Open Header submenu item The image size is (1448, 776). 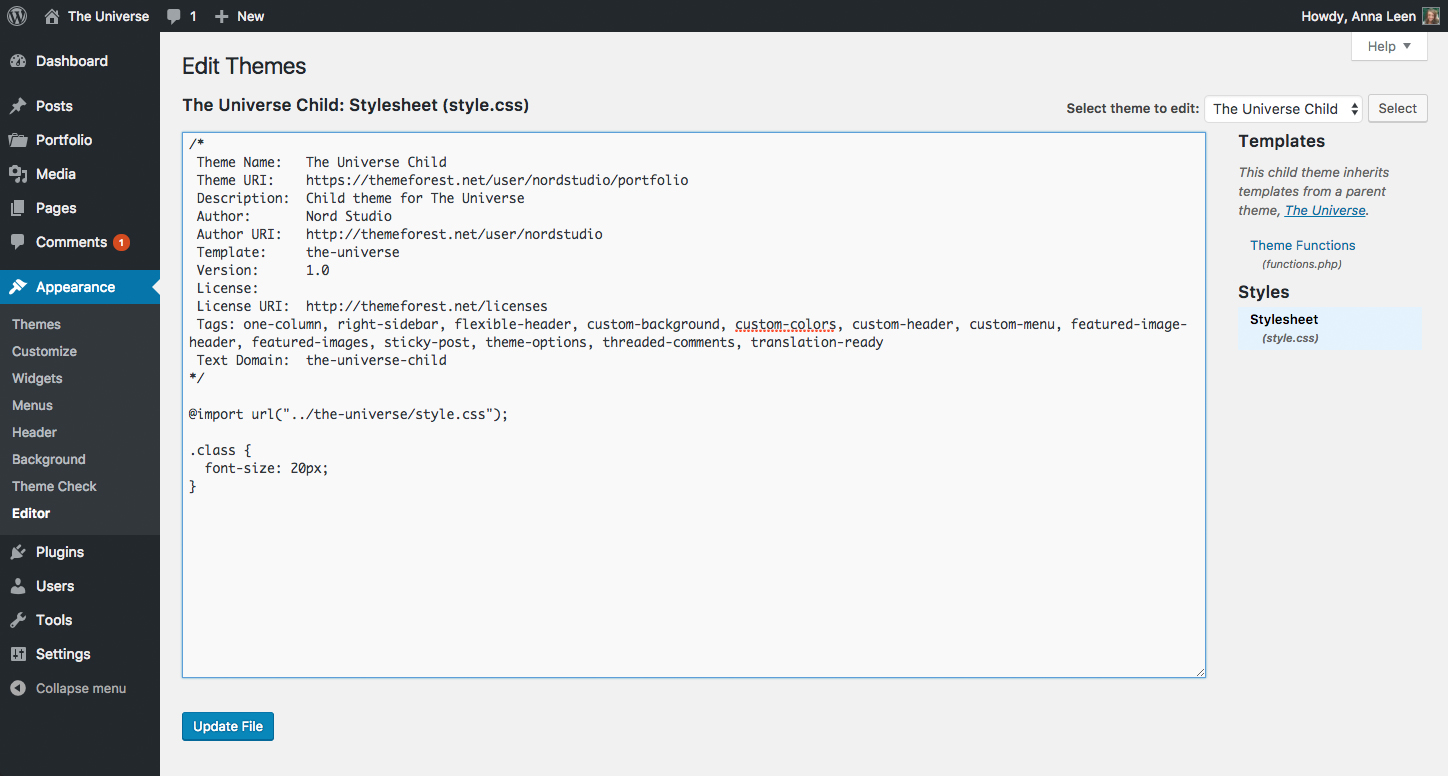point(34,432)
